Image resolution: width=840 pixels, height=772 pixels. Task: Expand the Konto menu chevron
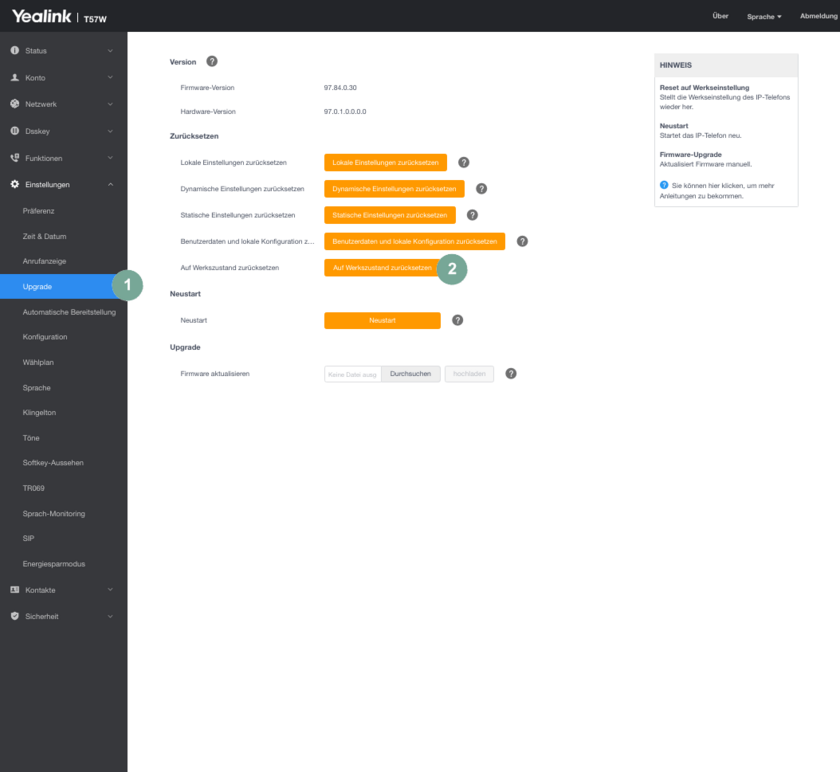pos(110,78)
